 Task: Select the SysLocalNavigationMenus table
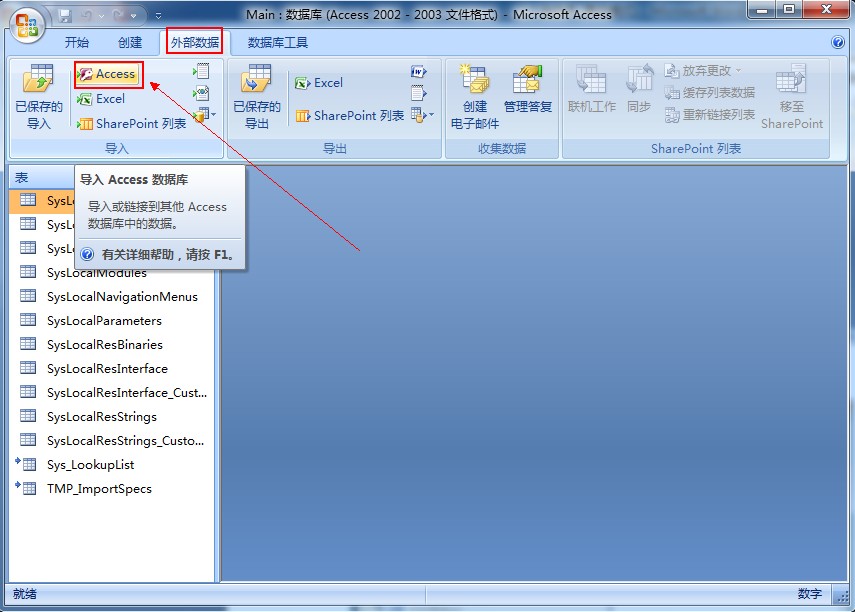coord(112,297)
